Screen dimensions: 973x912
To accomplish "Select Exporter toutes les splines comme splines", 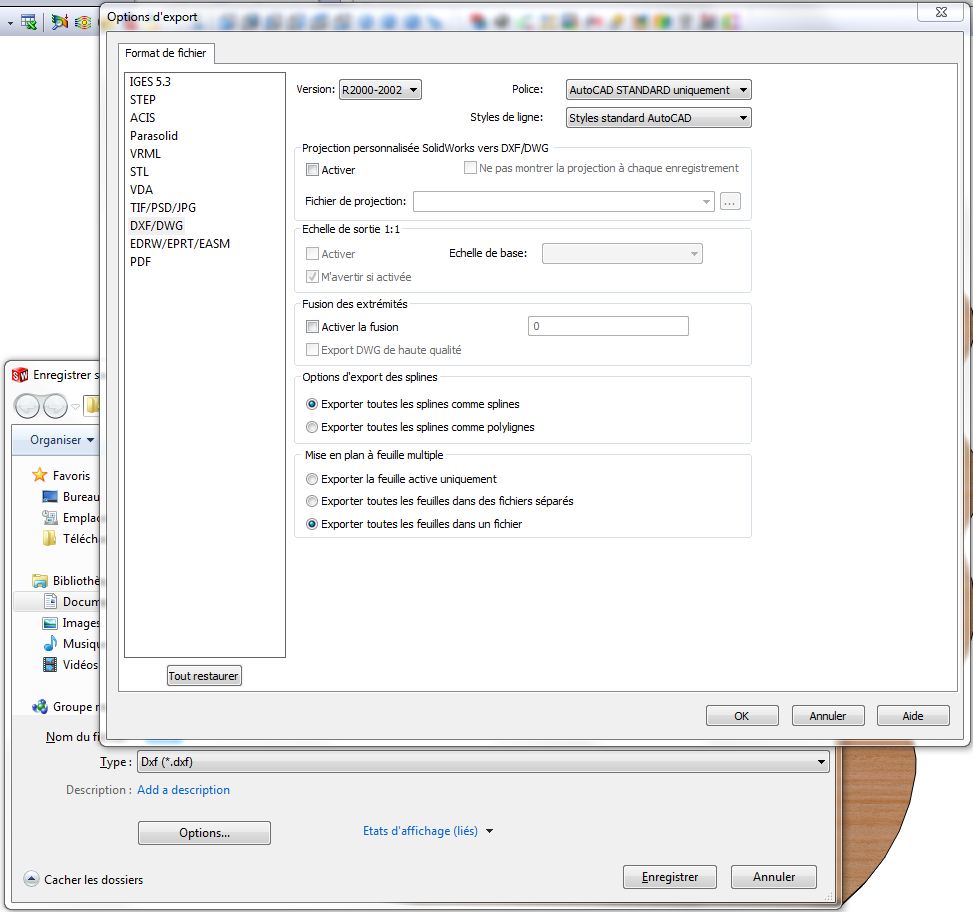I will point(312,404).
